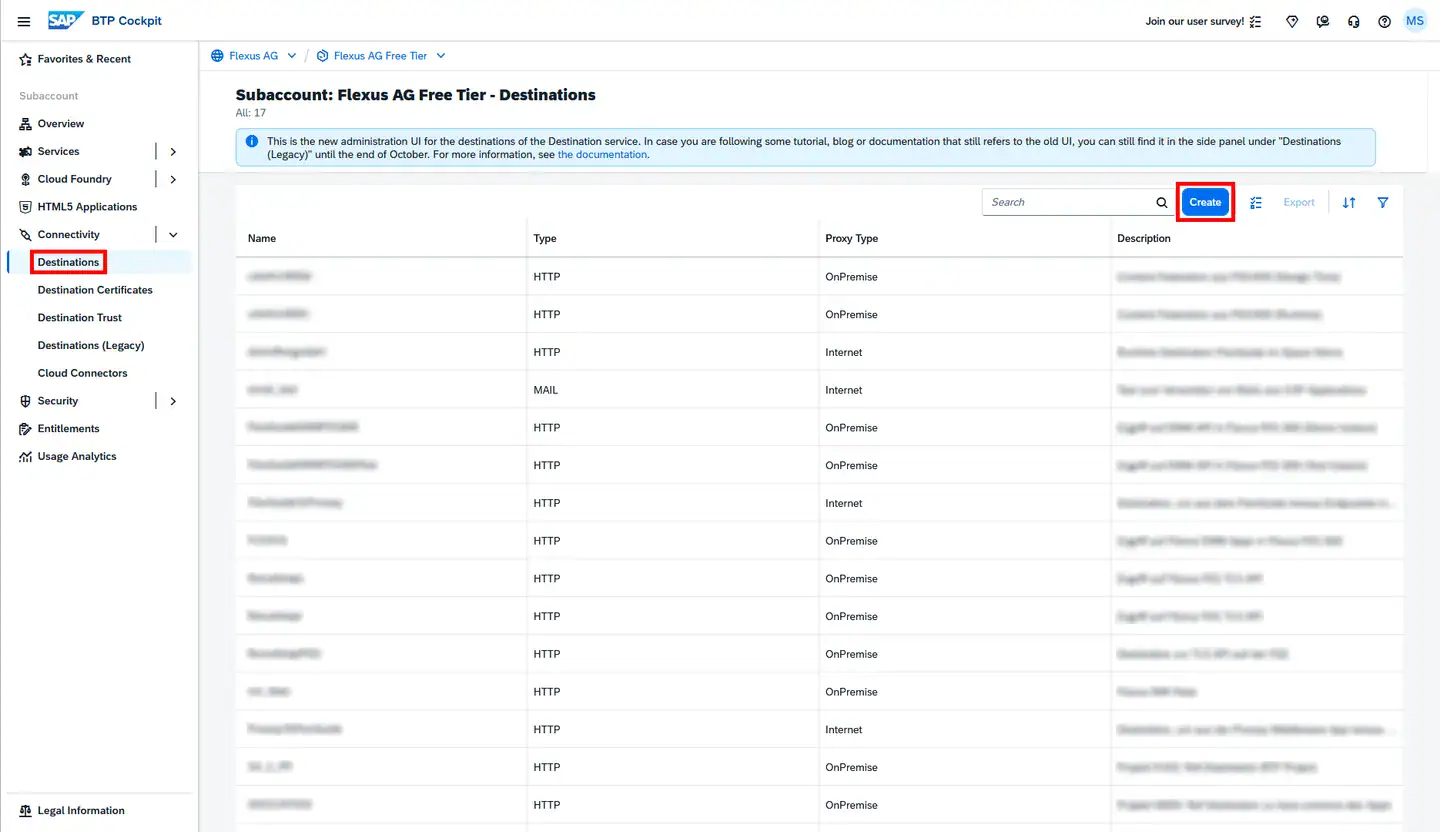The width and height of the screenshot is (1440, 832).
Task: Click the help question mark icon
Action: (1384, 21)
